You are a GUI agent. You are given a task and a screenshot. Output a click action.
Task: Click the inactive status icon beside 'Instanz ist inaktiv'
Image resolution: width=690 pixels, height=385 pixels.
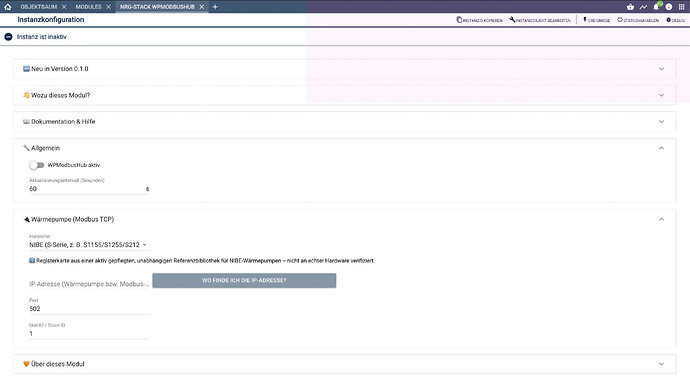(x=8, y=37)
